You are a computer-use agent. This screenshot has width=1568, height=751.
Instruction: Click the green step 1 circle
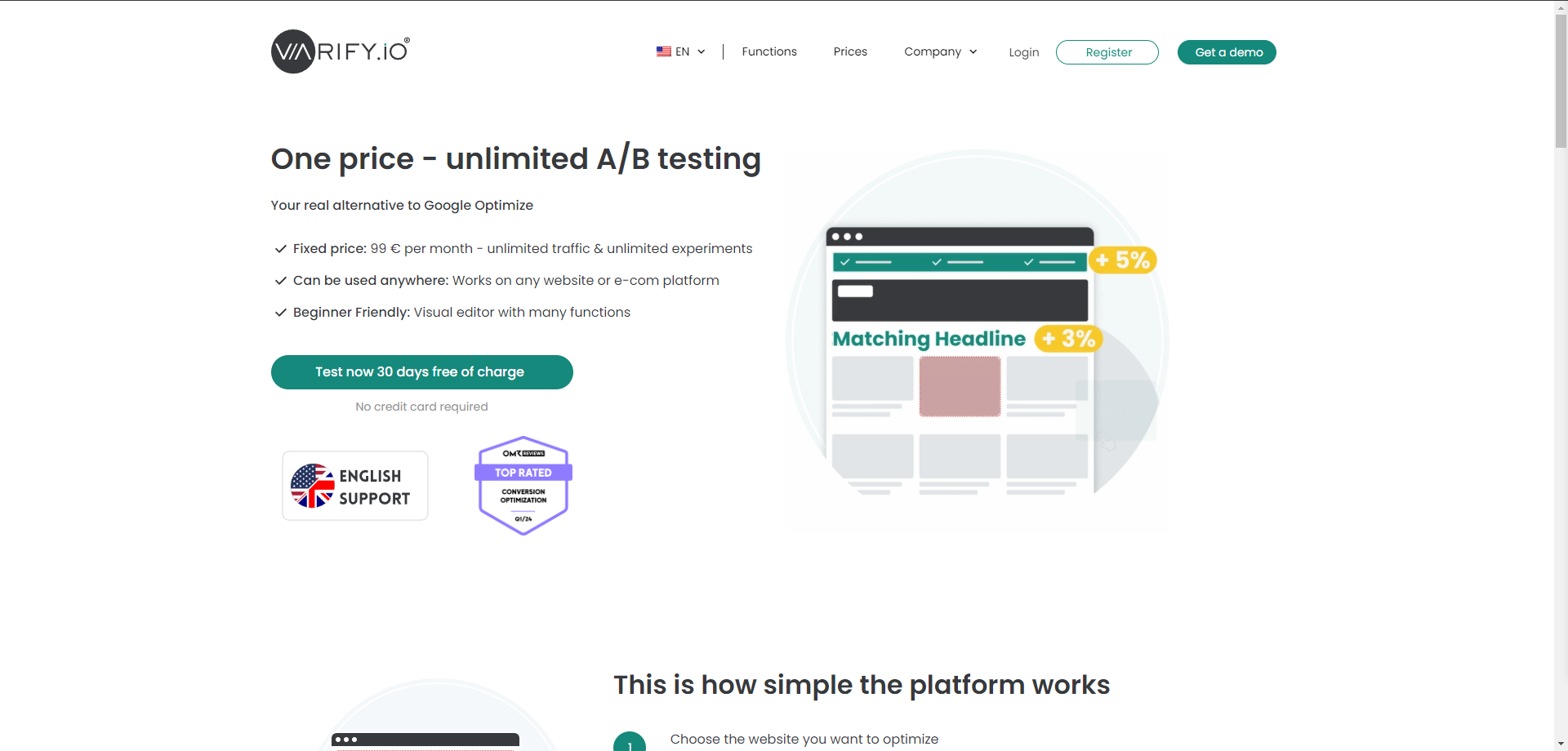(x=629, y=742)
